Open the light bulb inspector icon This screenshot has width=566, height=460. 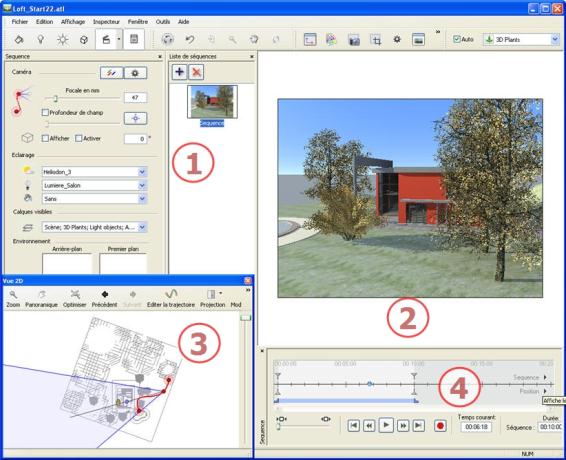point(41,39)
